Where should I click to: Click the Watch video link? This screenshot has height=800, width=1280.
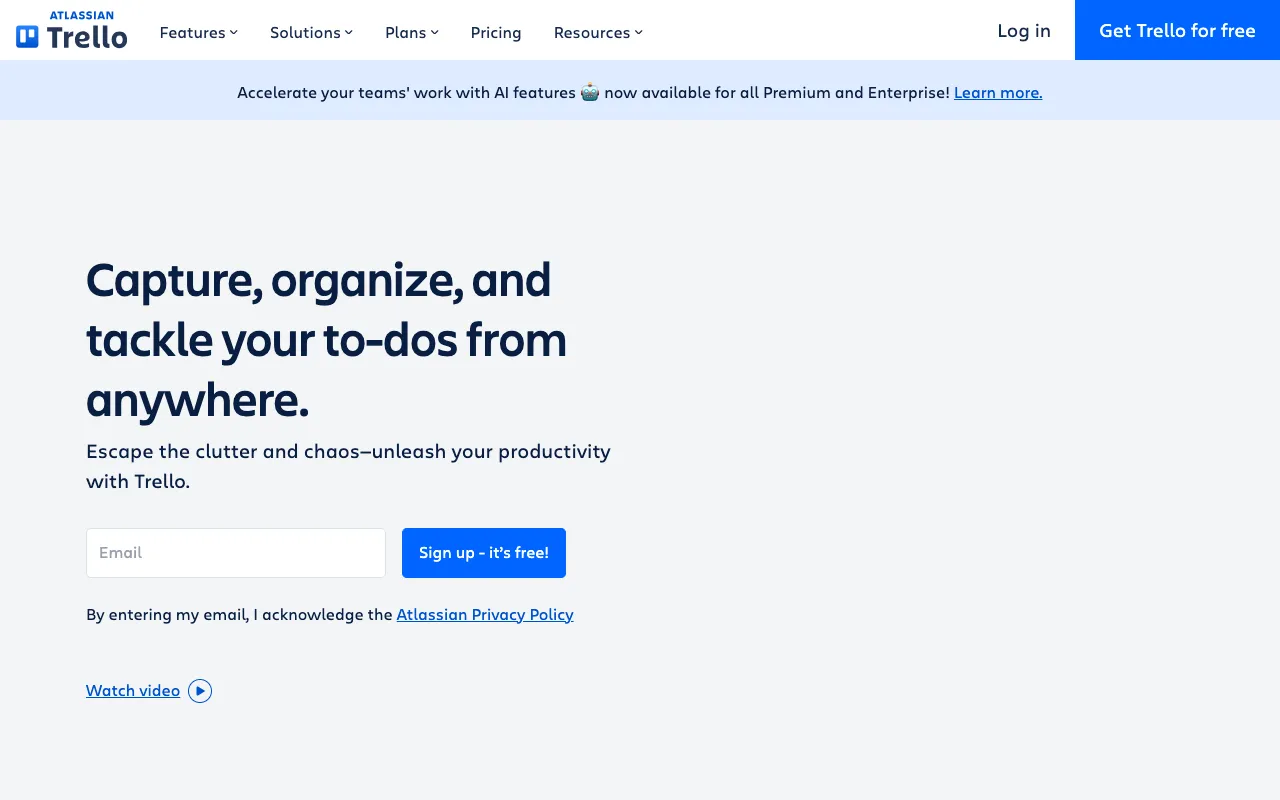coord(133,690)
